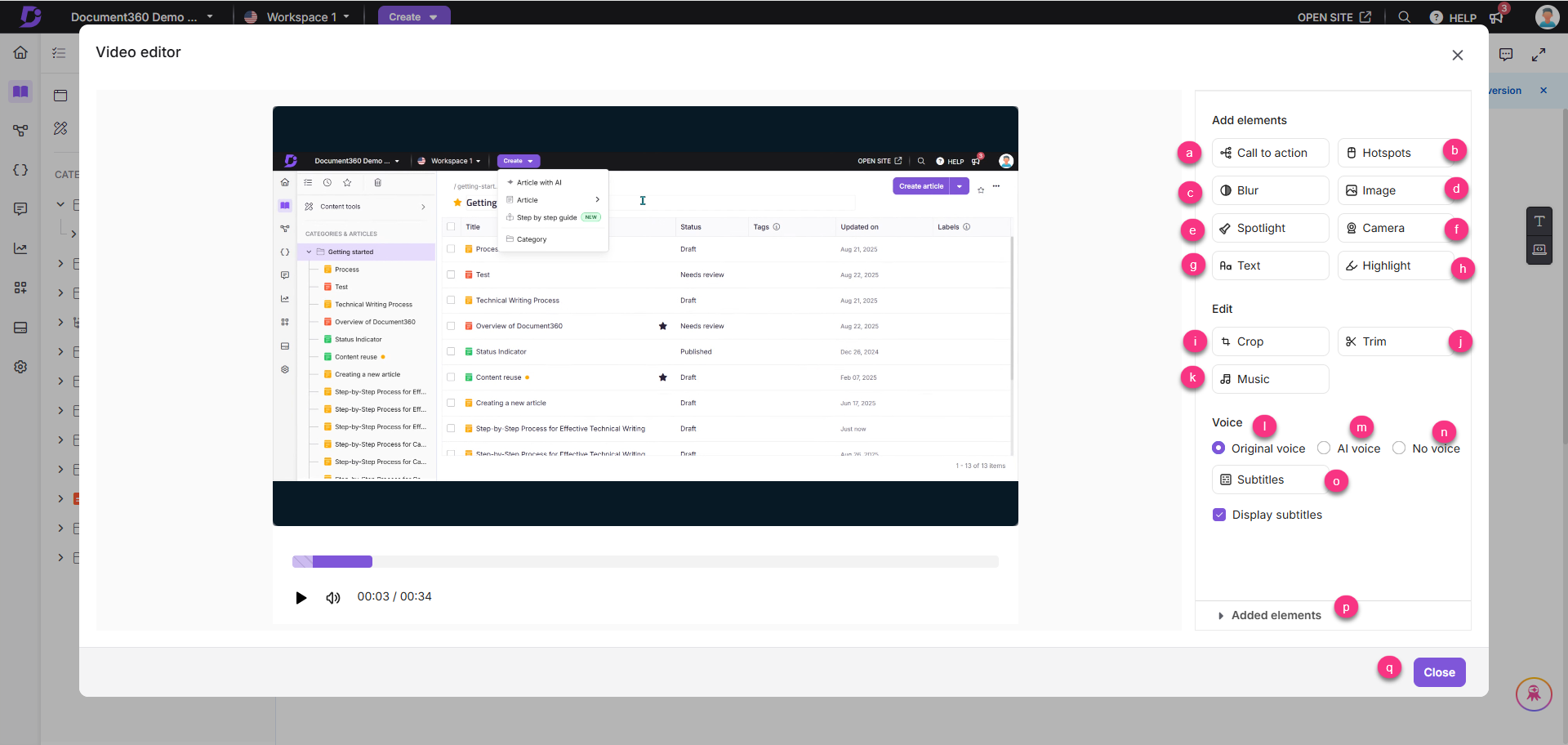The image size is (1568, 745).
Task: Select the No voice option
Action: click(x=1427, y=448)
